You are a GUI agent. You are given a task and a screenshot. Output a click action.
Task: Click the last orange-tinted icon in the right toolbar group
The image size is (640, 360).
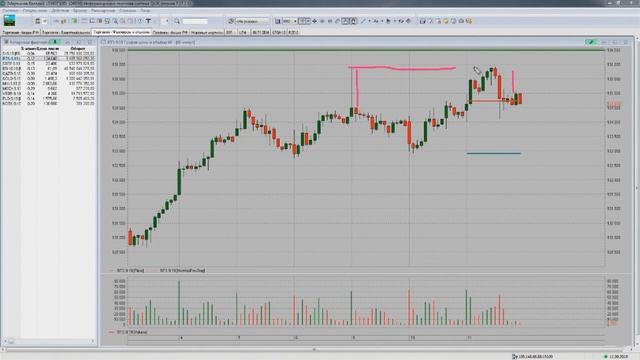[x=469, y=21]
